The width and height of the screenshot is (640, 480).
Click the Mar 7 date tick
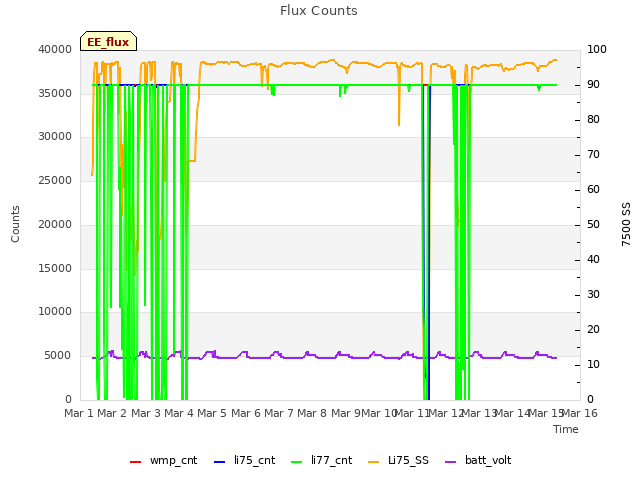(279, 413)
